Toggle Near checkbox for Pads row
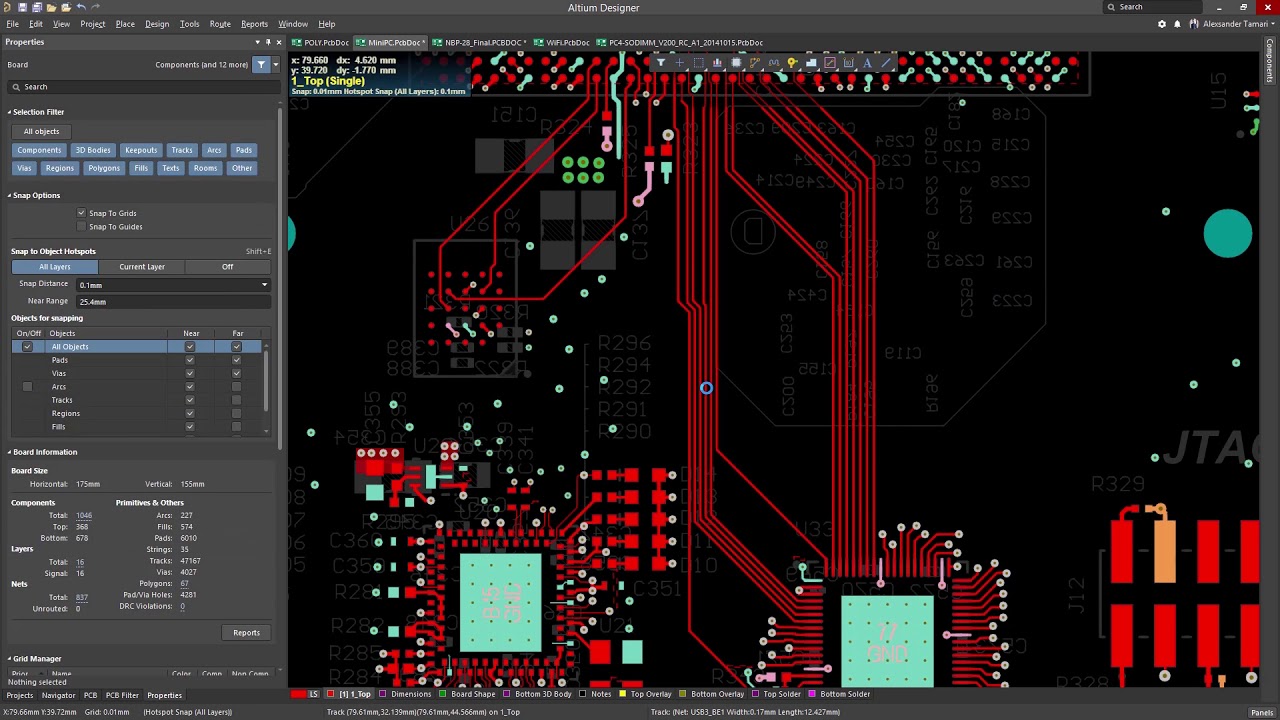The width and height of the screenshot is (1280, 720). pos(190,360)
